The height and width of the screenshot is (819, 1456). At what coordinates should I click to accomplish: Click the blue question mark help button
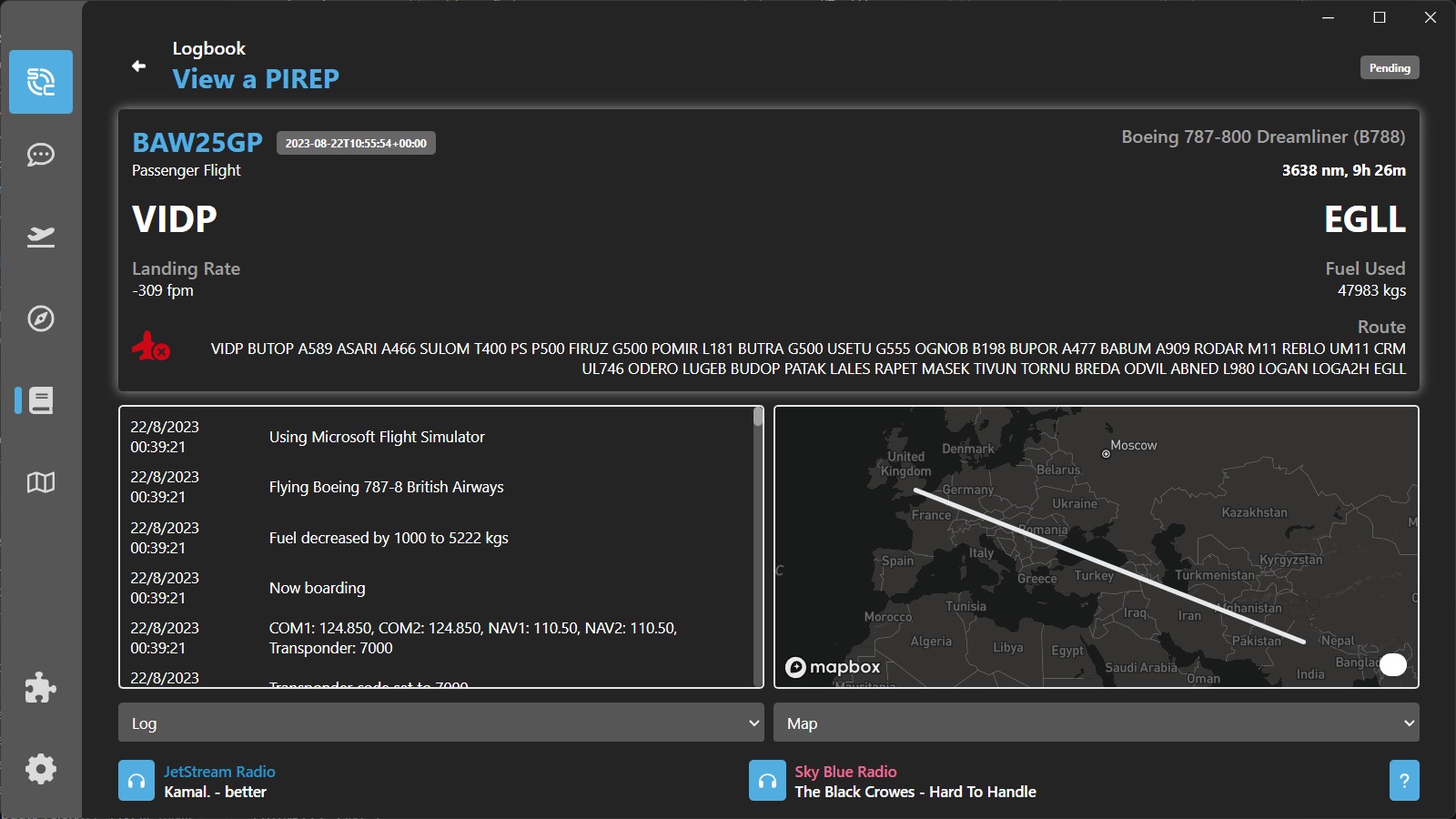1404,781
